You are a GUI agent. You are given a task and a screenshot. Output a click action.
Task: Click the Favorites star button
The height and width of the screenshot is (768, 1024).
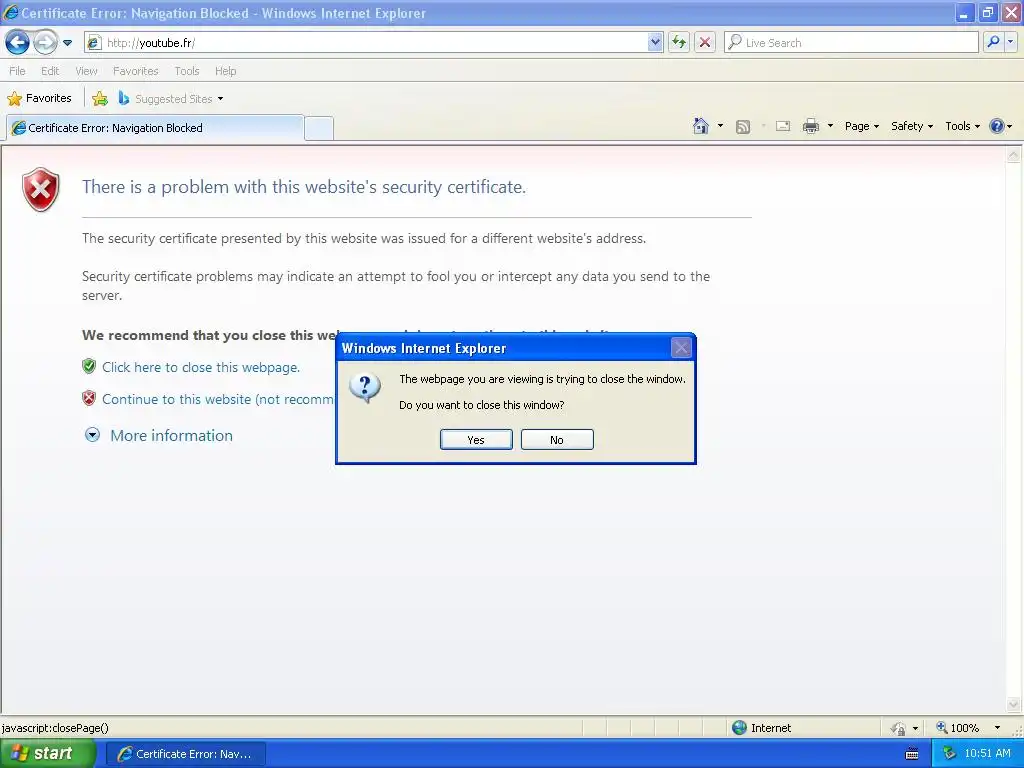pyautogui.click(x=39, y=98)
